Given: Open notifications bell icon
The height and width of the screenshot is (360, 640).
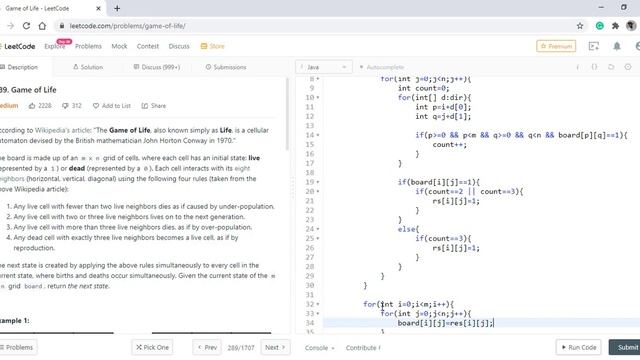Looking at the screenshot, I should 617,46.
